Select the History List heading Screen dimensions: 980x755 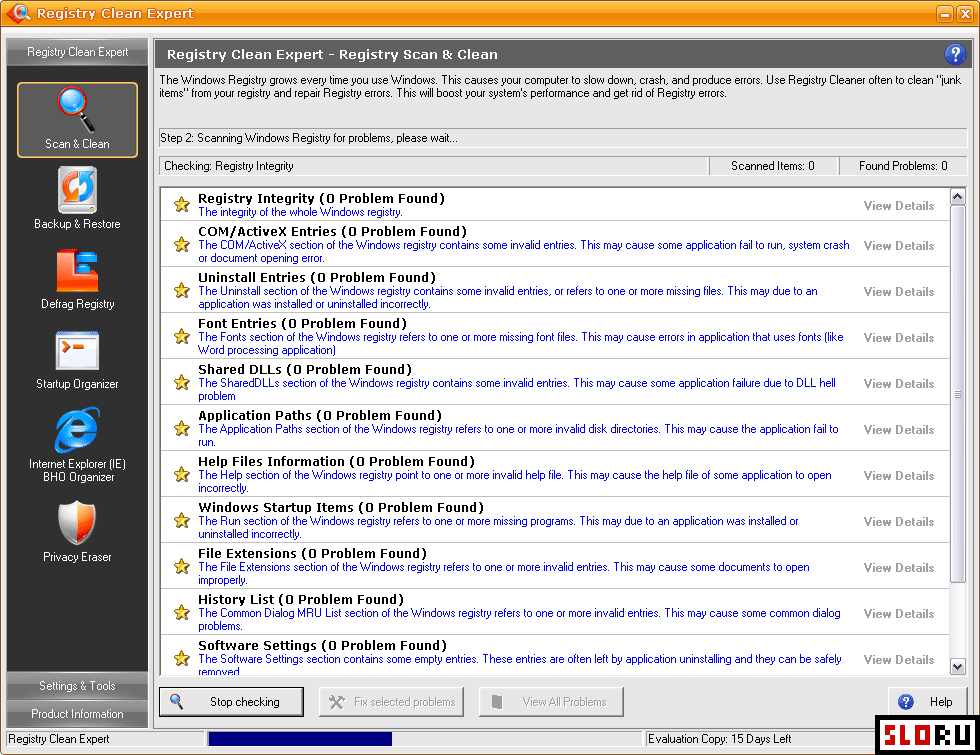(x=301, y=599)
